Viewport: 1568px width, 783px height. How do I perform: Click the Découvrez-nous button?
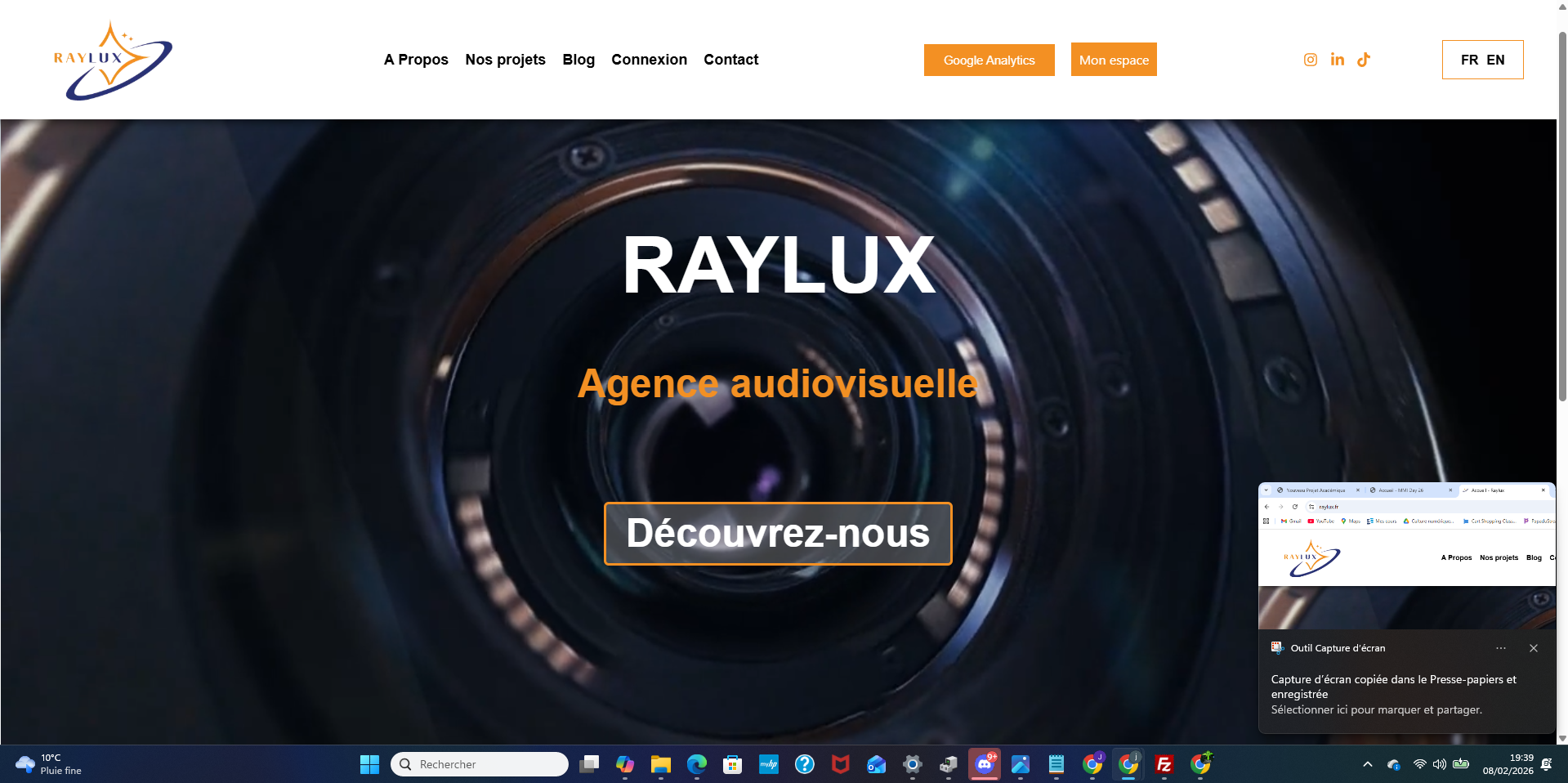click(778, 534)
